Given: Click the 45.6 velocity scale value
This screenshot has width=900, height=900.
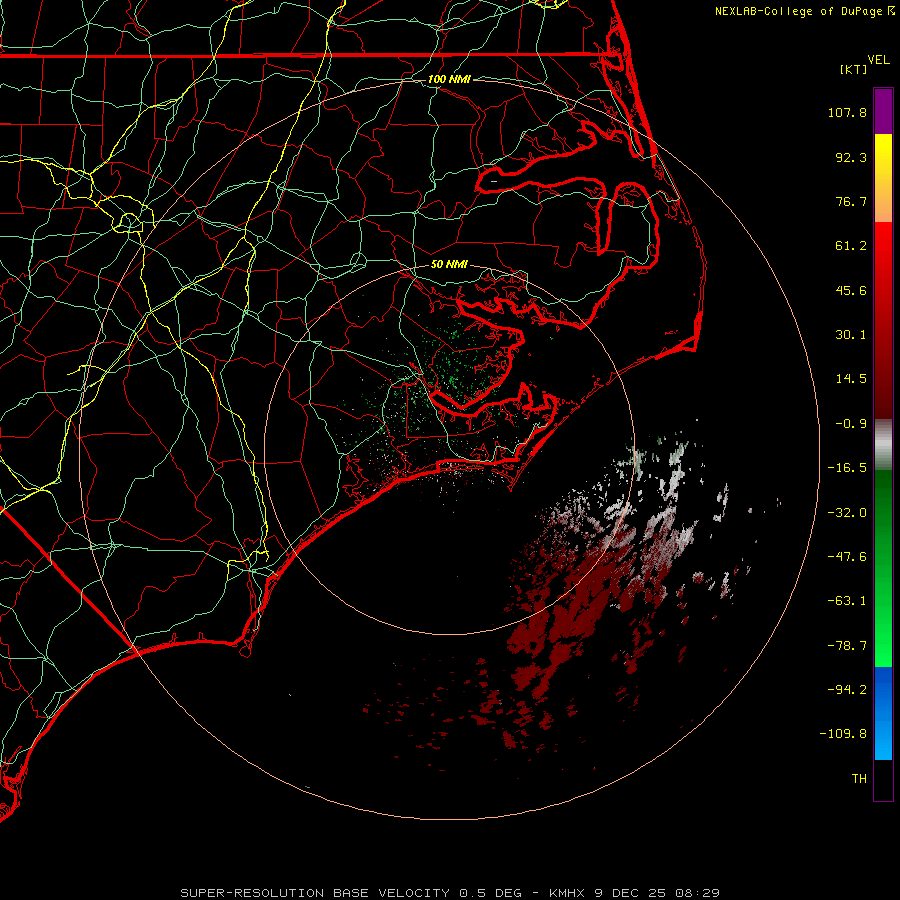Looking at the screenshot, I should [x=851, y=290].
